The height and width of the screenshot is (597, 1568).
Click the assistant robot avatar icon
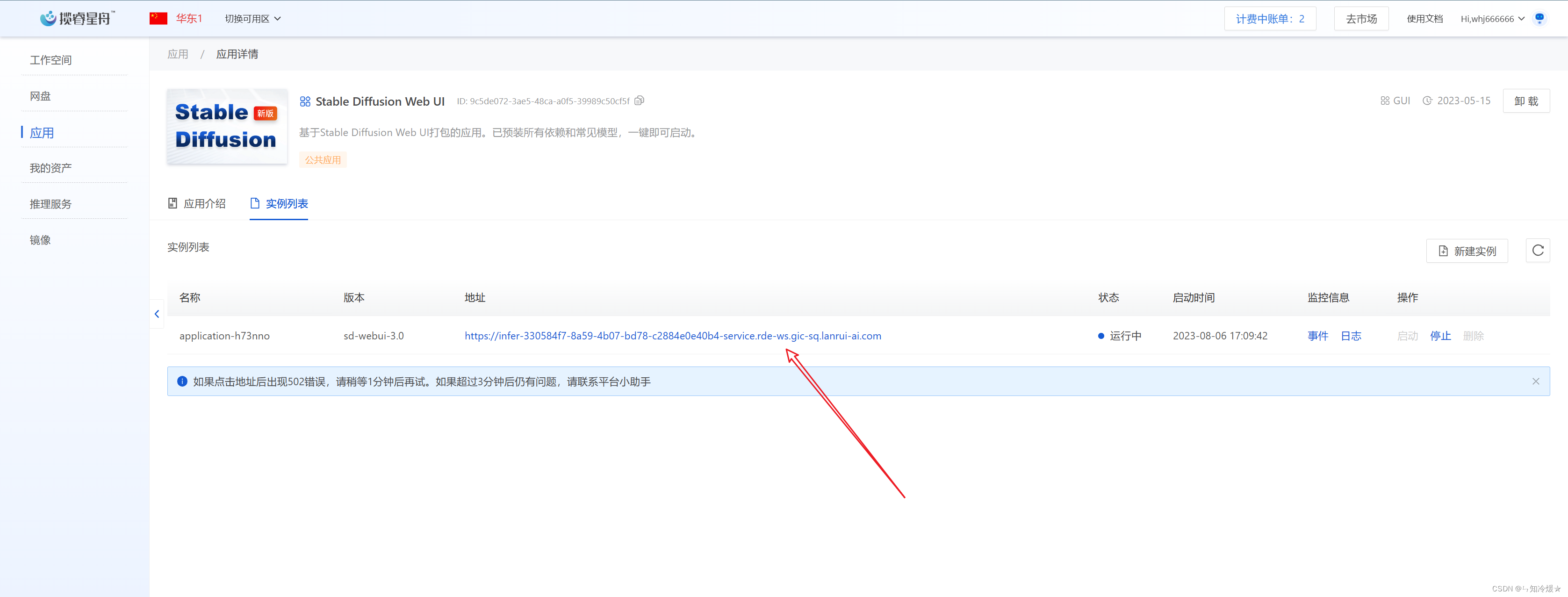(x=1539, y=18)
